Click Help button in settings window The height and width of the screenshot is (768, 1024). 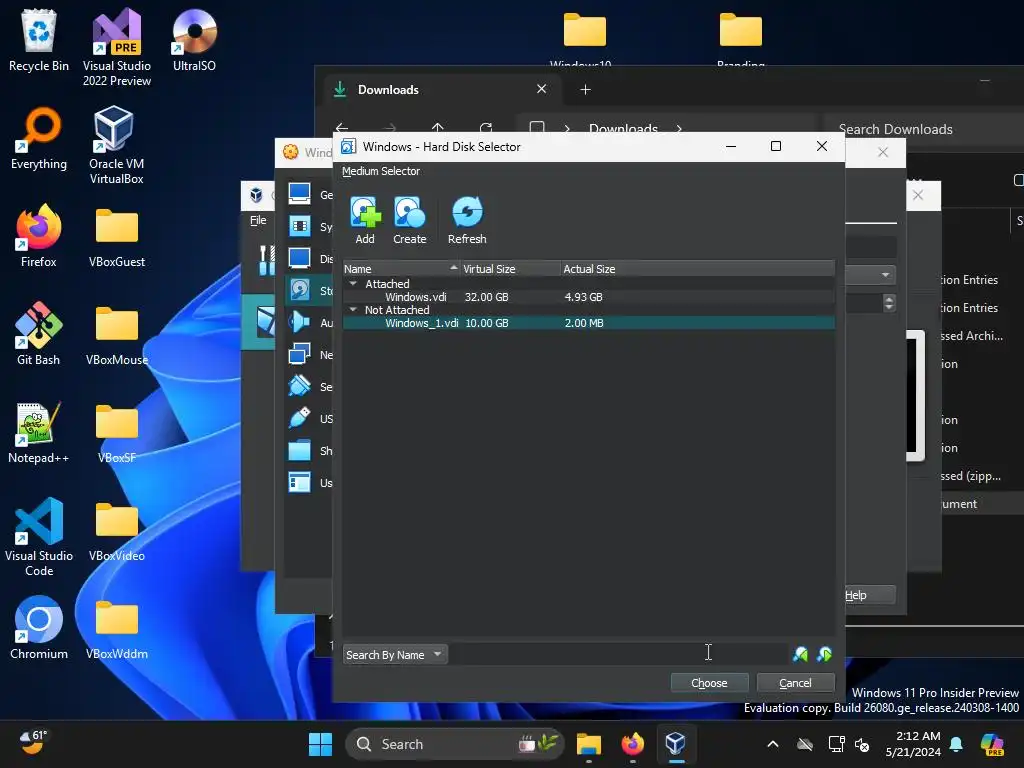[869, 595]
